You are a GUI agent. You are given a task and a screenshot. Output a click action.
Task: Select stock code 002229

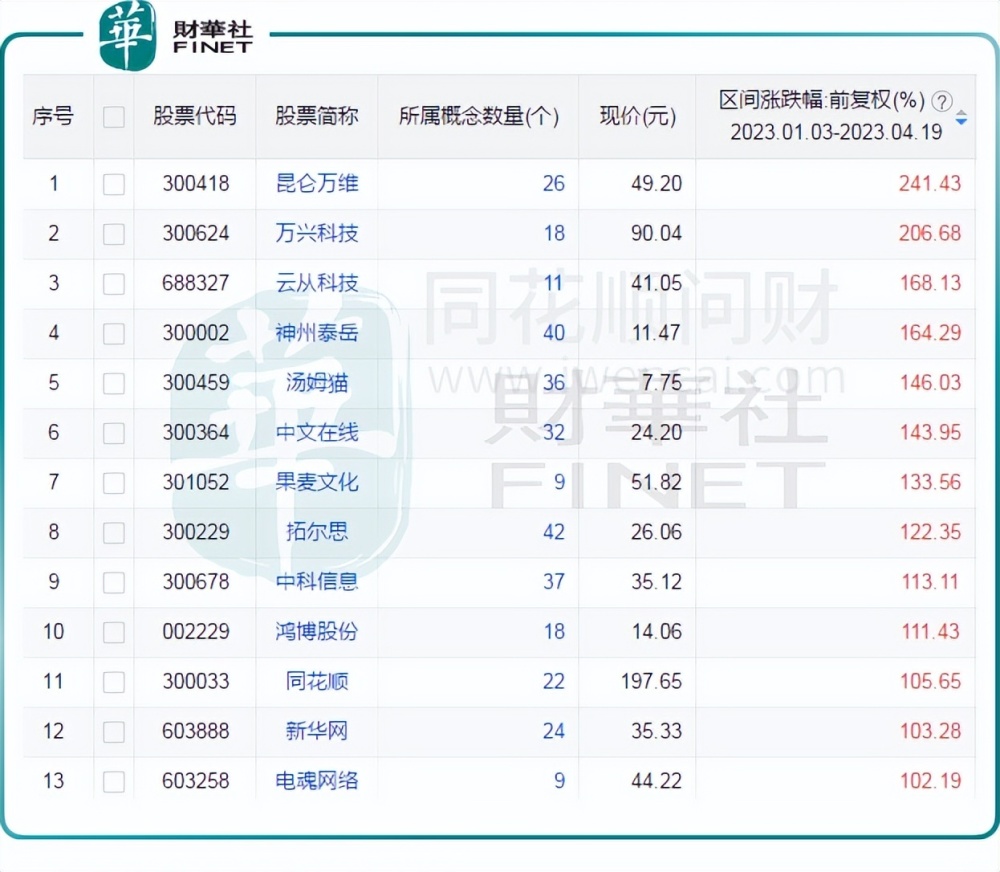tap(195, 632)
